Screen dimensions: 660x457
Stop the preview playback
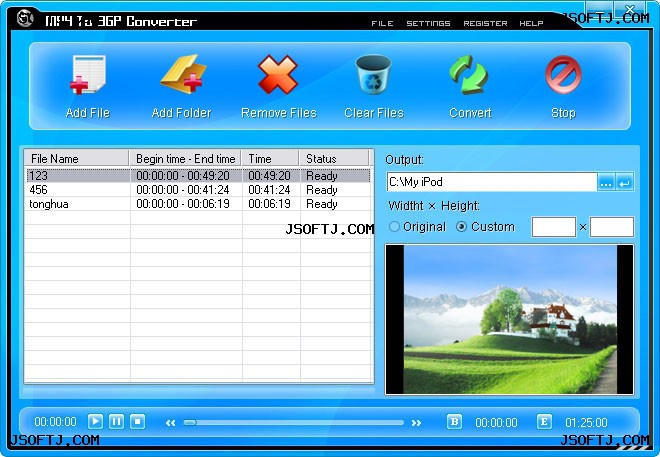click(137, 421)
